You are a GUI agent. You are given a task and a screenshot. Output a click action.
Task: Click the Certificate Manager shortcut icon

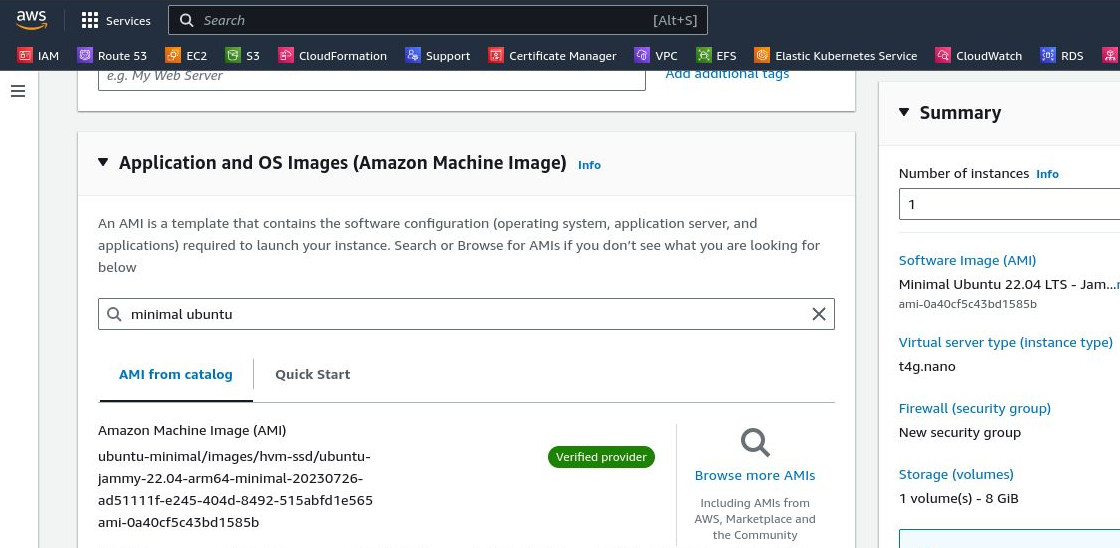pos(496,56)
